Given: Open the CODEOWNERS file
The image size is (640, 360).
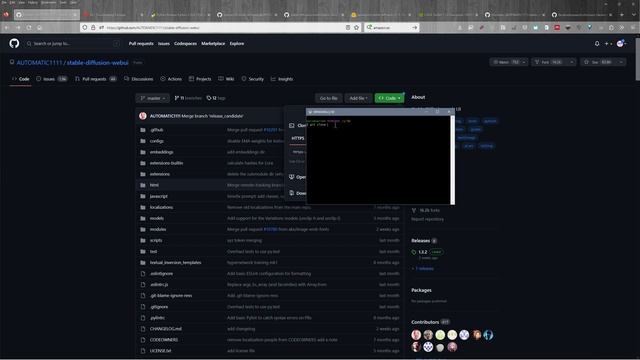Looking at the screenshot, I should coord(164,340).
